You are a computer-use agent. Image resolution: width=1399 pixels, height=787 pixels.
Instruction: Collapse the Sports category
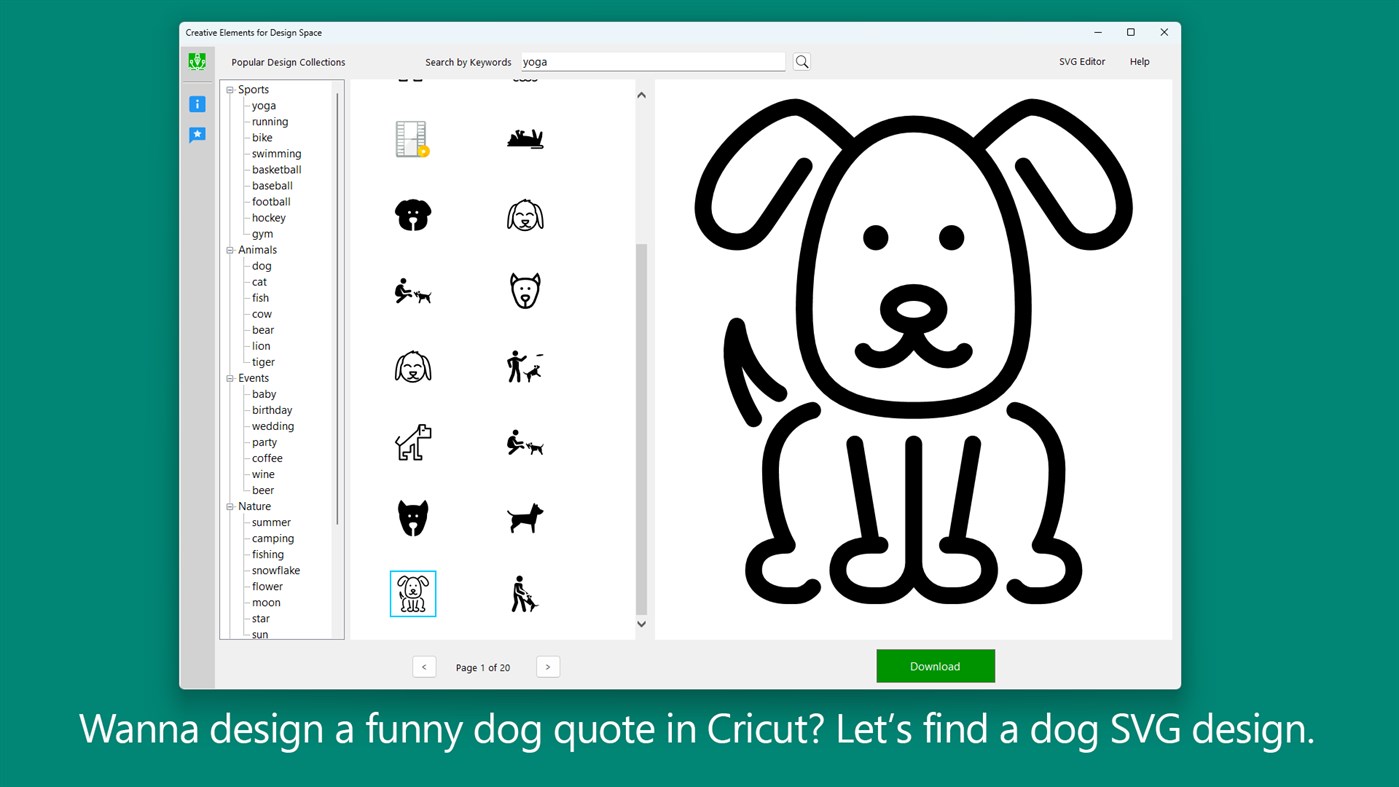click(x=230, y=89)
